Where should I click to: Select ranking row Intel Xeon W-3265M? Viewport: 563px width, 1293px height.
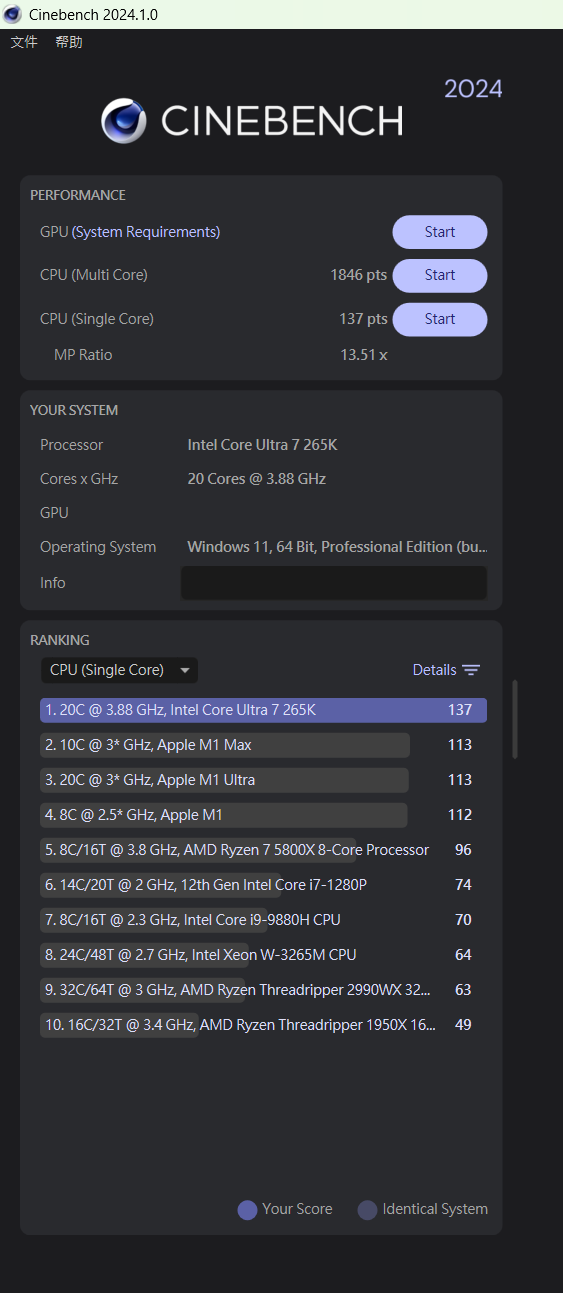[x=263, y=955]
